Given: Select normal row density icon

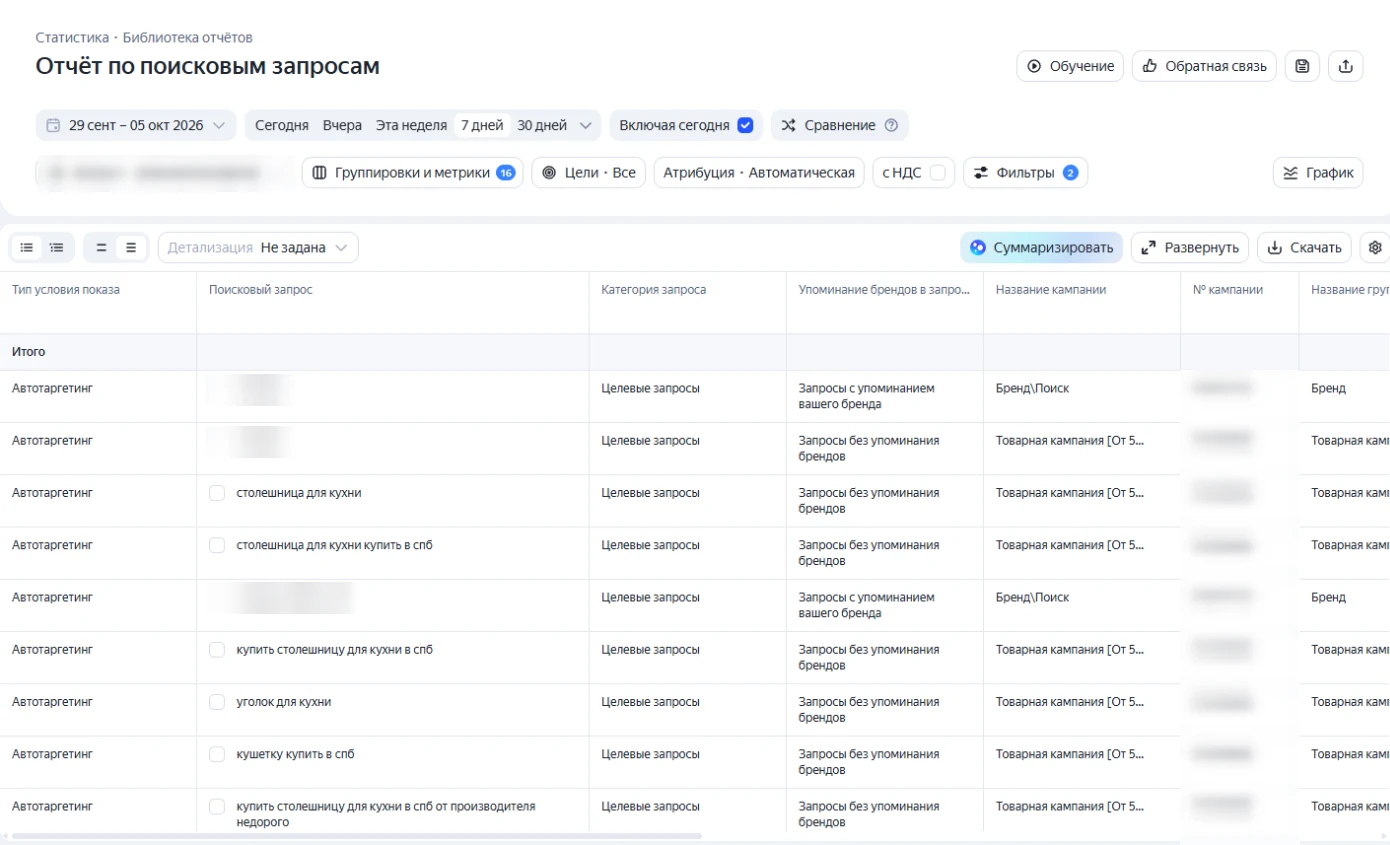Looking at the screenshot, I should [131, 247].
